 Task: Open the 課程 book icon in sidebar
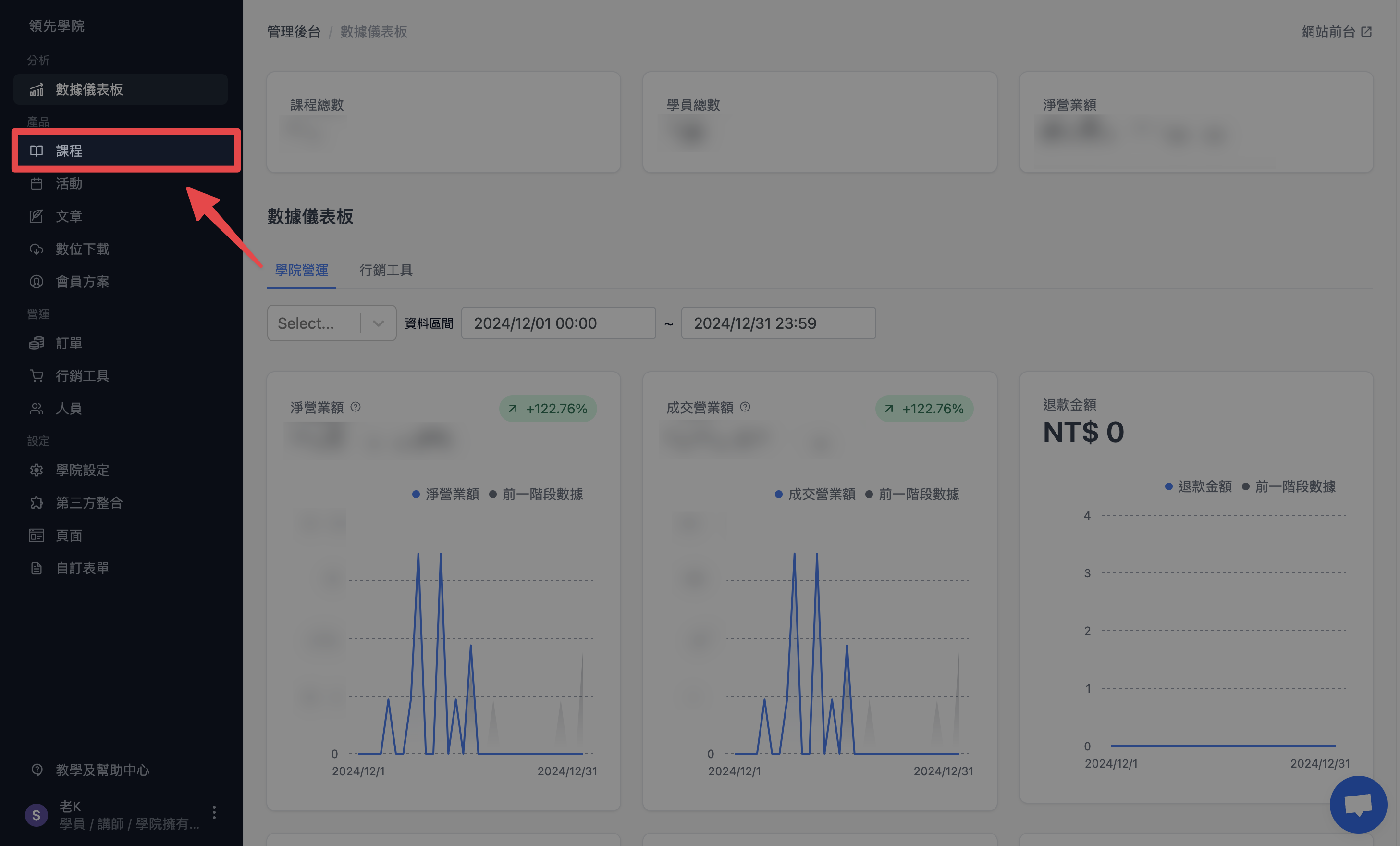tap(37, 150)
